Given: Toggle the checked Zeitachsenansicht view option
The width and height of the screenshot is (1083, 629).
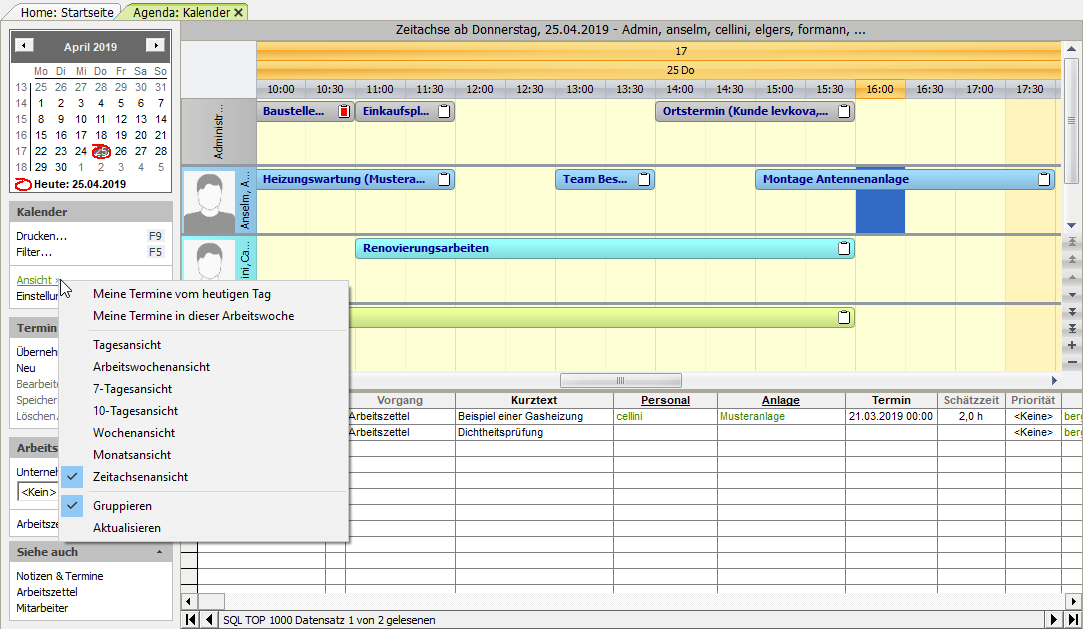Looking at the screenshot, I should (140, 477).
